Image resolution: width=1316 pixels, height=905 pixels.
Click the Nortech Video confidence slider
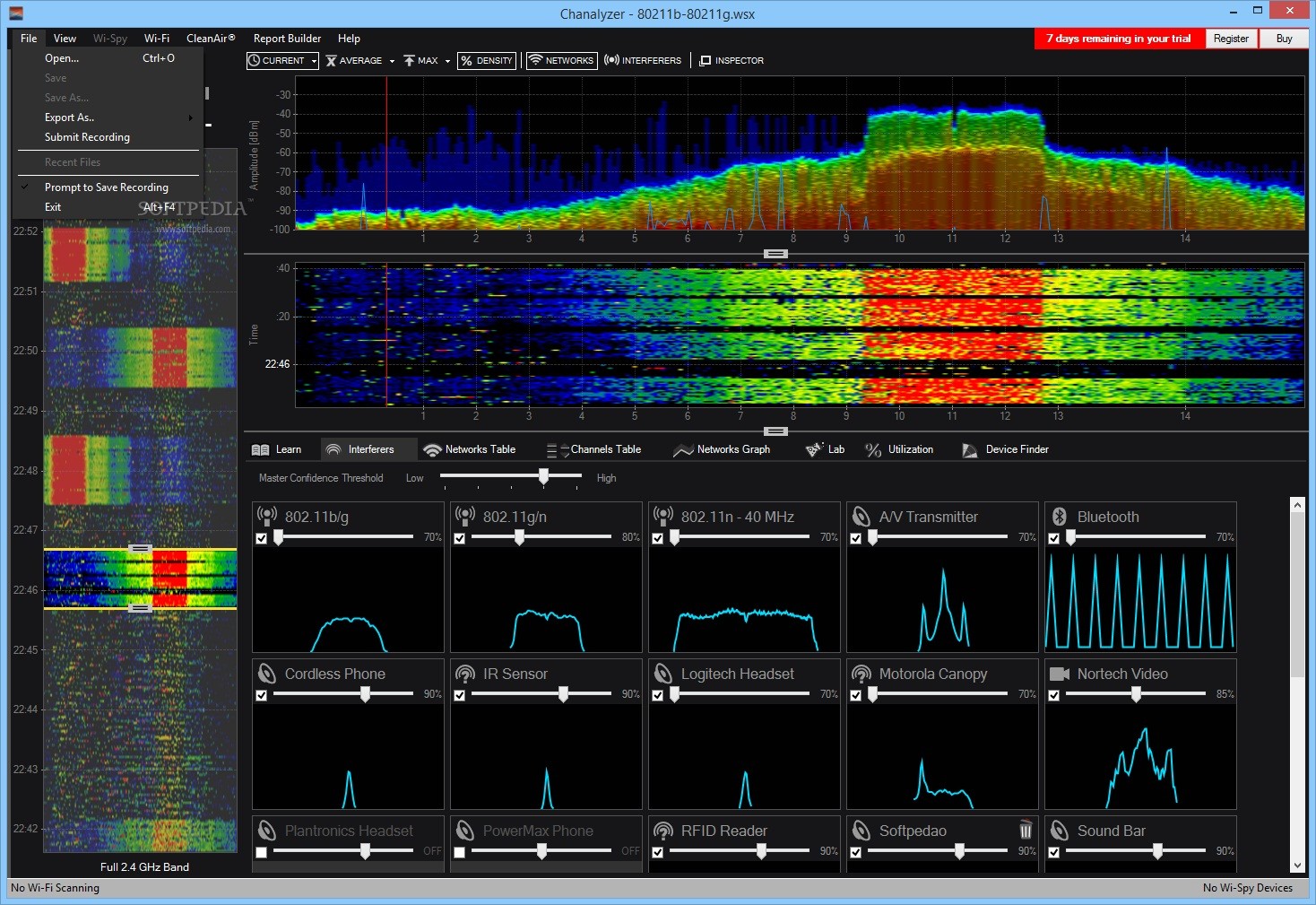coord(1136,694)
